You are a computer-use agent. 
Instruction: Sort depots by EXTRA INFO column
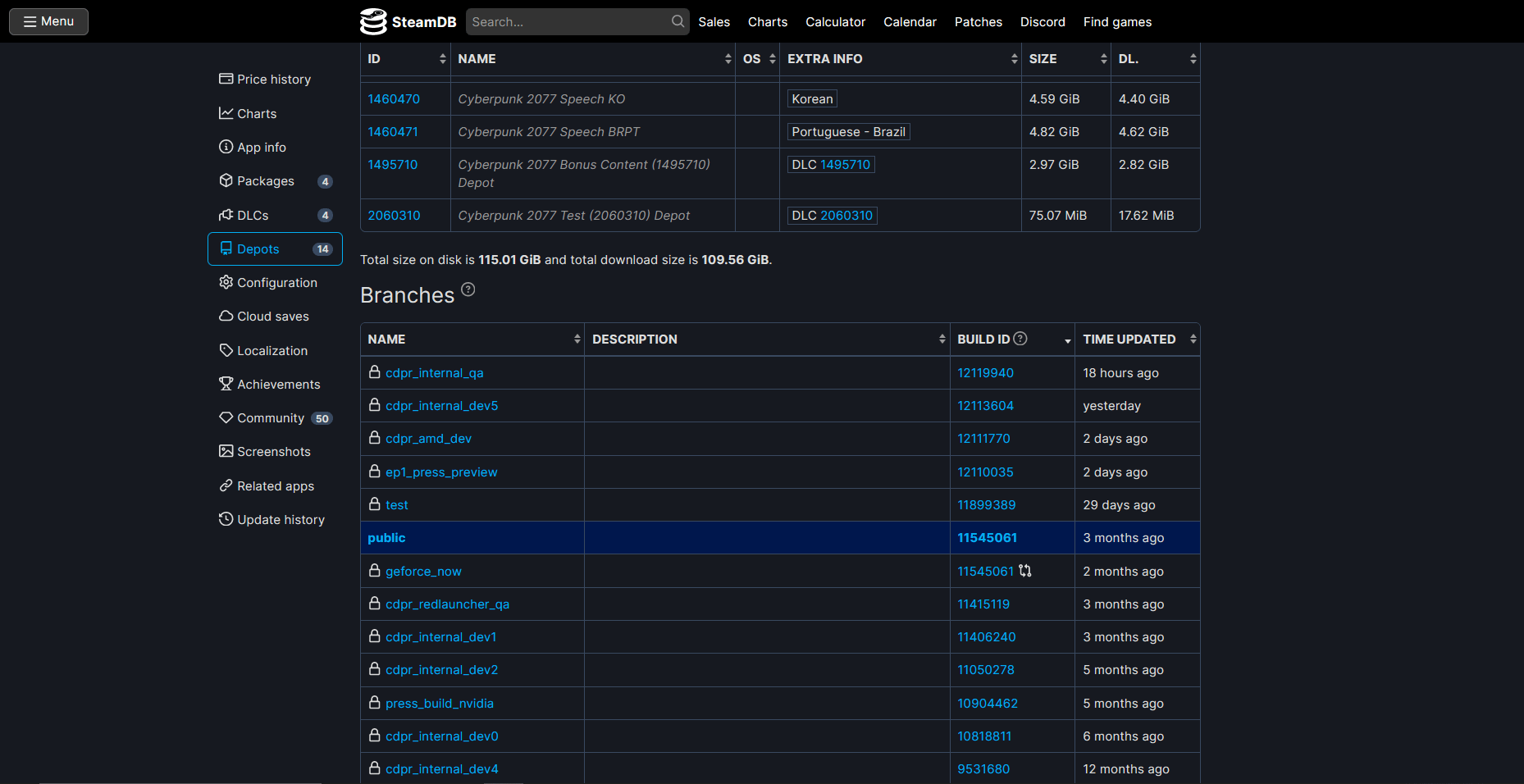tap(901, 59)
